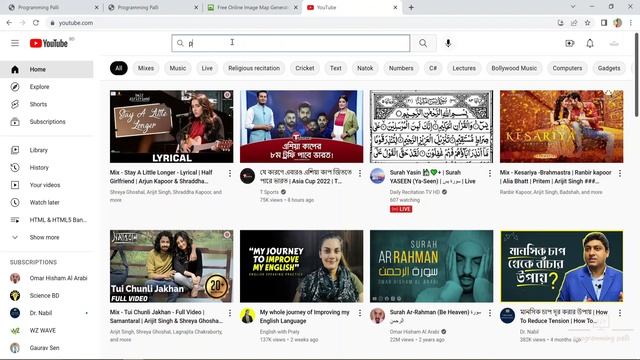Open My Journey To Improve My English thumbnail
The height and width of the screenshot is (360, 640).
[301, 266]
